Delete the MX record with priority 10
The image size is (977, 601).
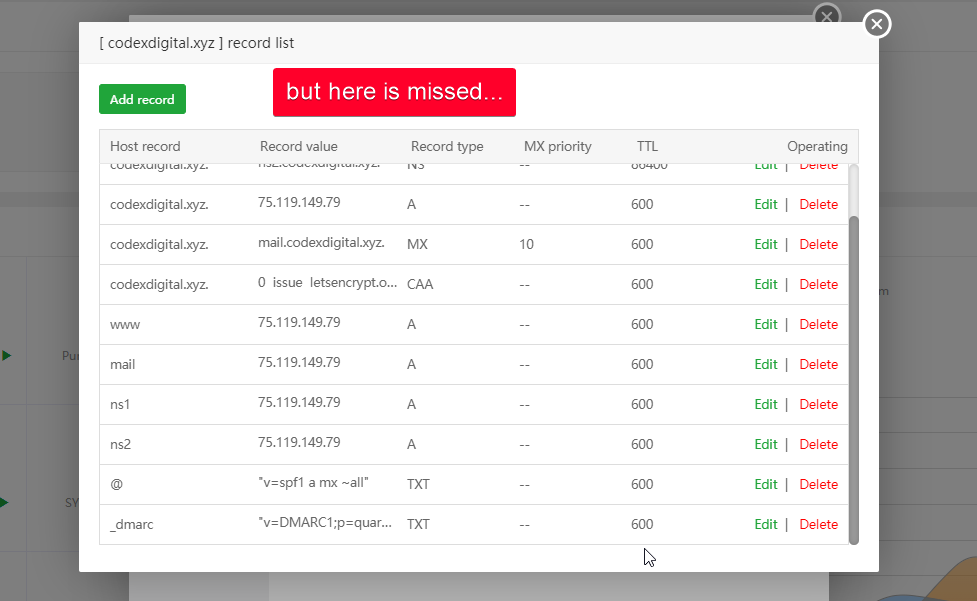point(818,244)
